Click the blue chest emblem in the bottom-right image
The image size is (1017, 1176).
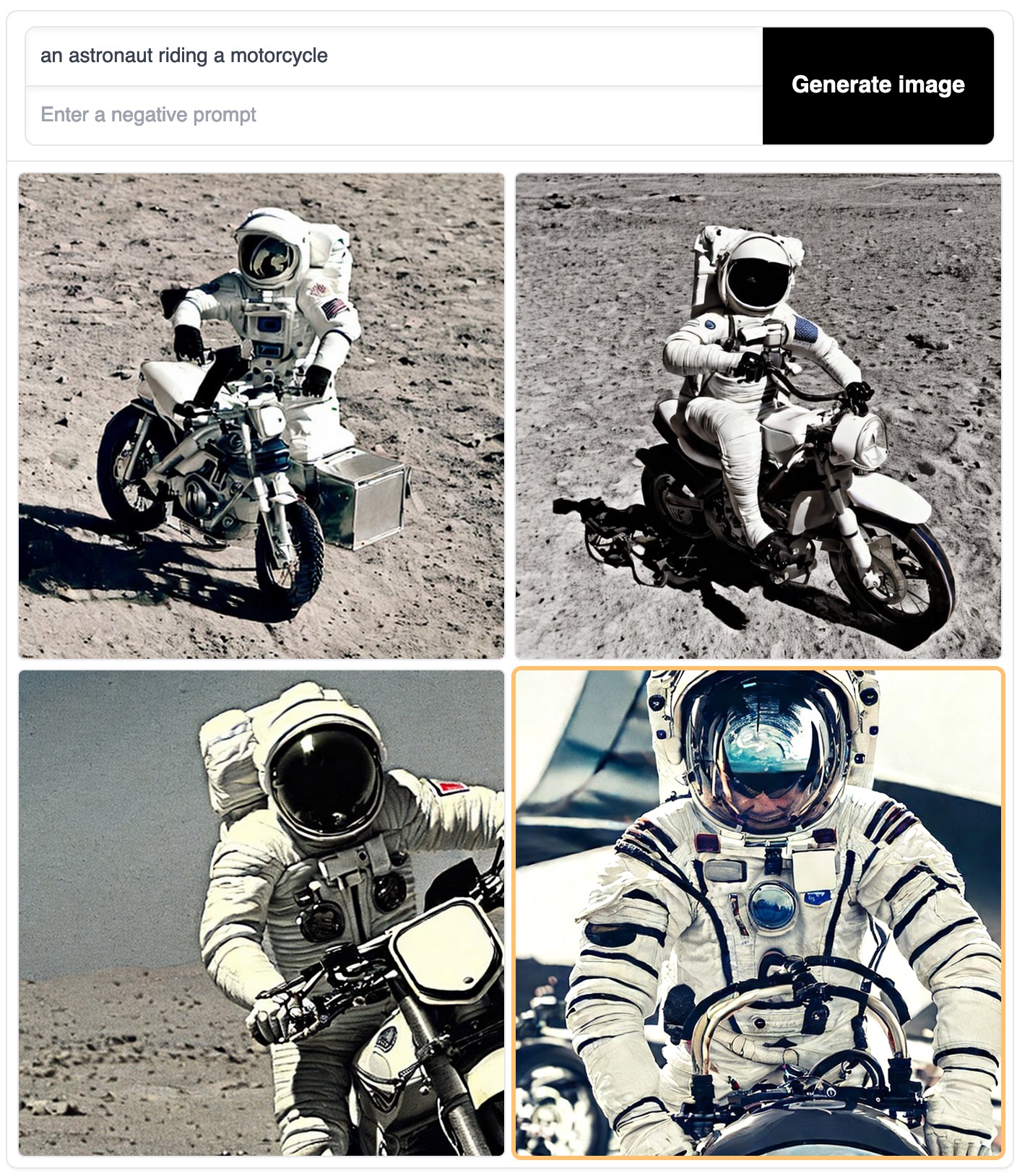tap(773, 906)
